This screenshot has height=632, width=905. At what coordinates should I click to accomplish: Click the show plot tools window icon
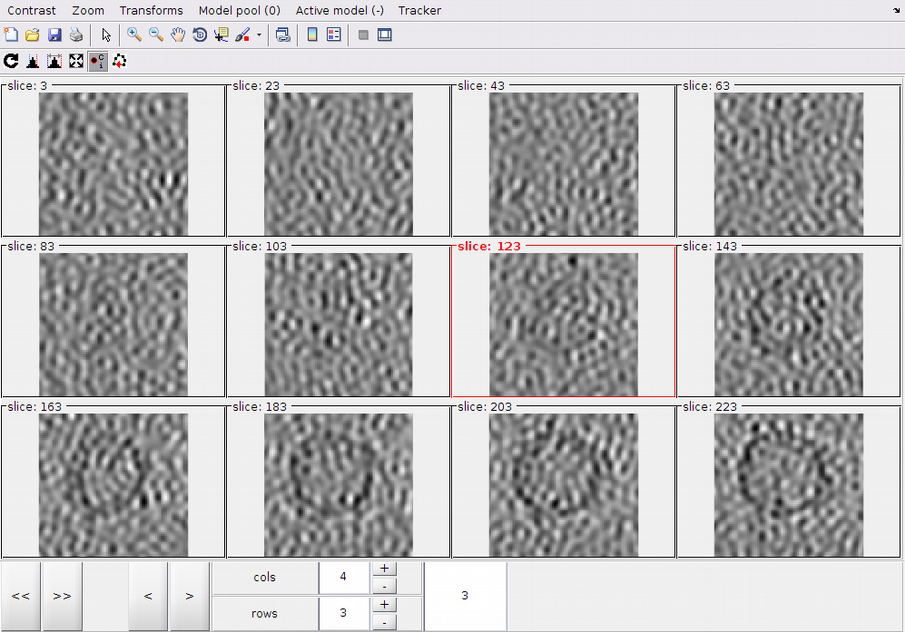coord(385,35)
